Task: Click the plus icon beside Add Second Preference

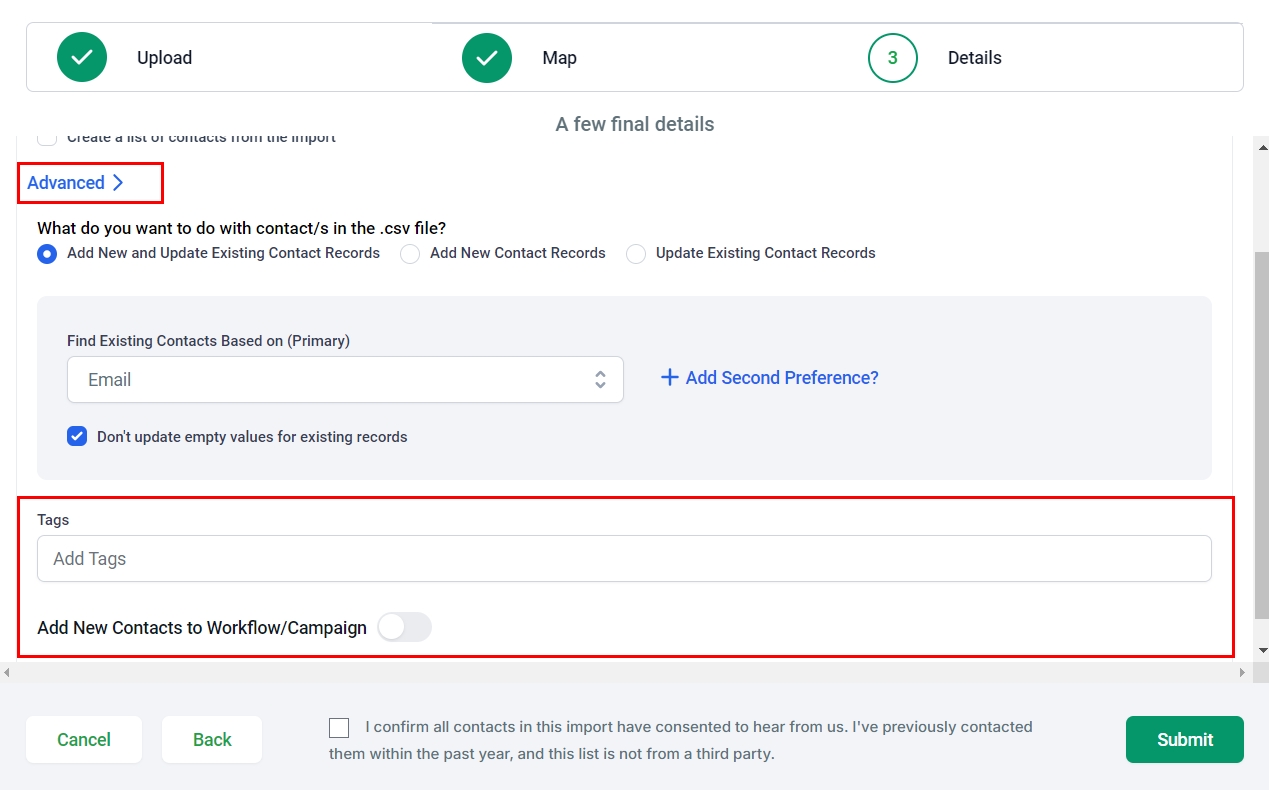Action: [x=670, y=378]
